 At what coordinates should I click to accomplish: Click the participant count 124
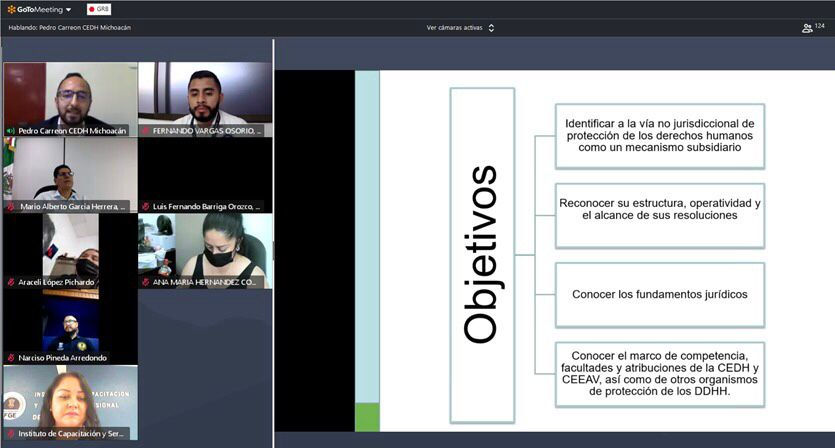pyautogui.click(x=820, y=26)
